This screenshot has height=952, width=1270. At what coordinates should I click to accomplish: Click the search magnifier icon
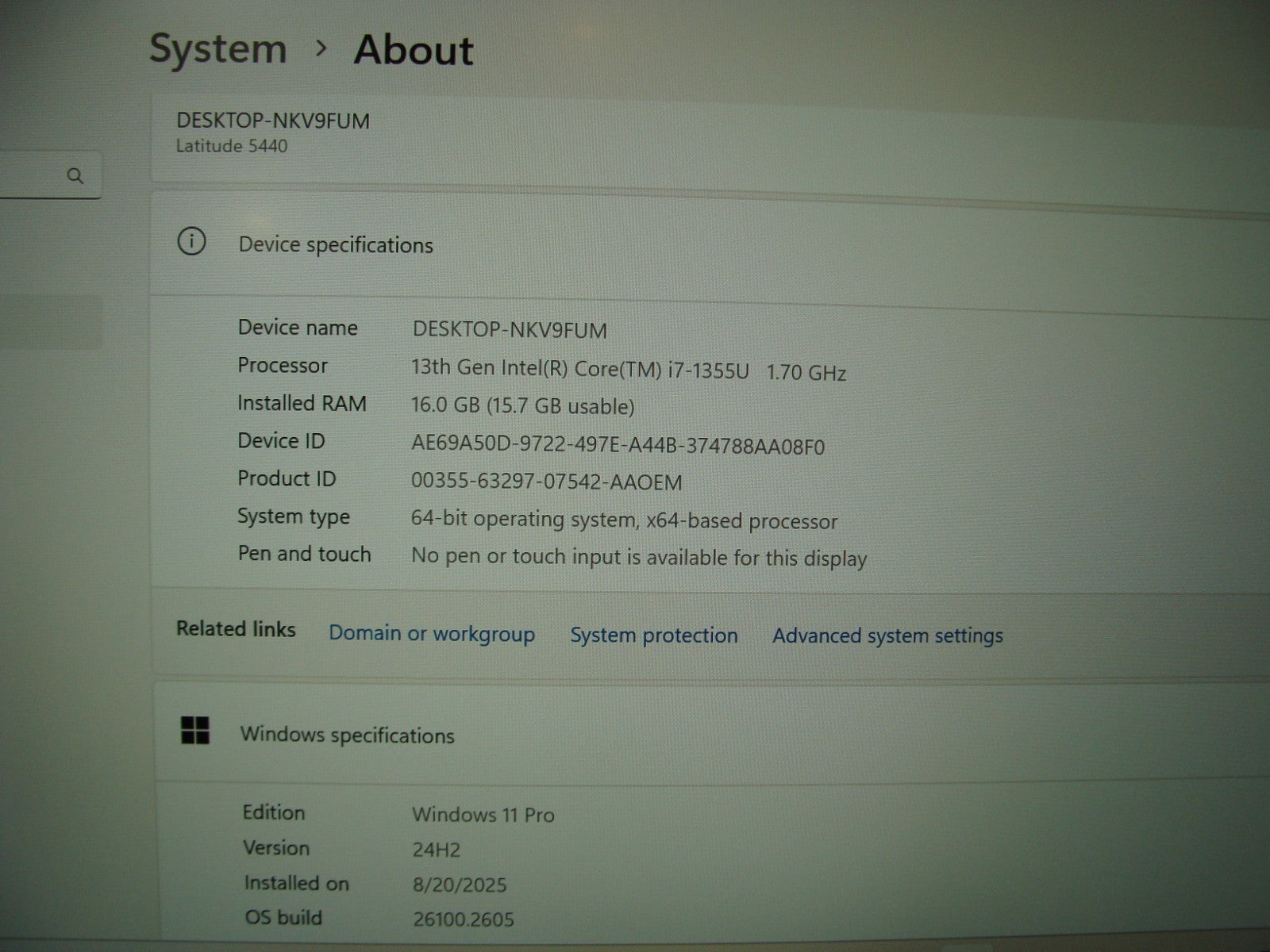point(75,176)
